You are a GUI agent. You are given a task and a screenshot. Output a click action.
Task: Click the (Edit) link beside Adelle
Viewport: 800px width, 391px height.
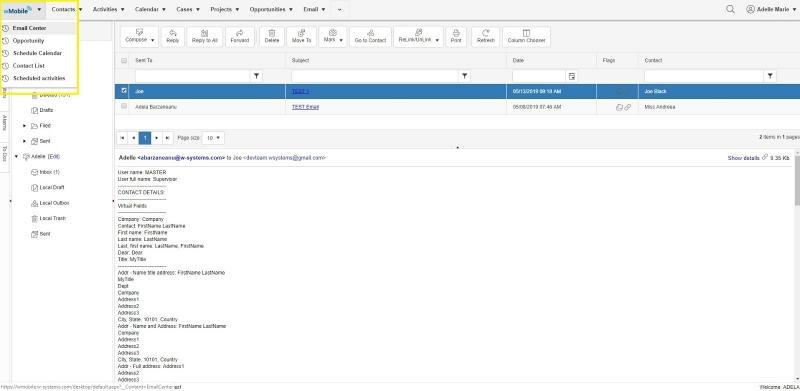click(x=54, y=157)
